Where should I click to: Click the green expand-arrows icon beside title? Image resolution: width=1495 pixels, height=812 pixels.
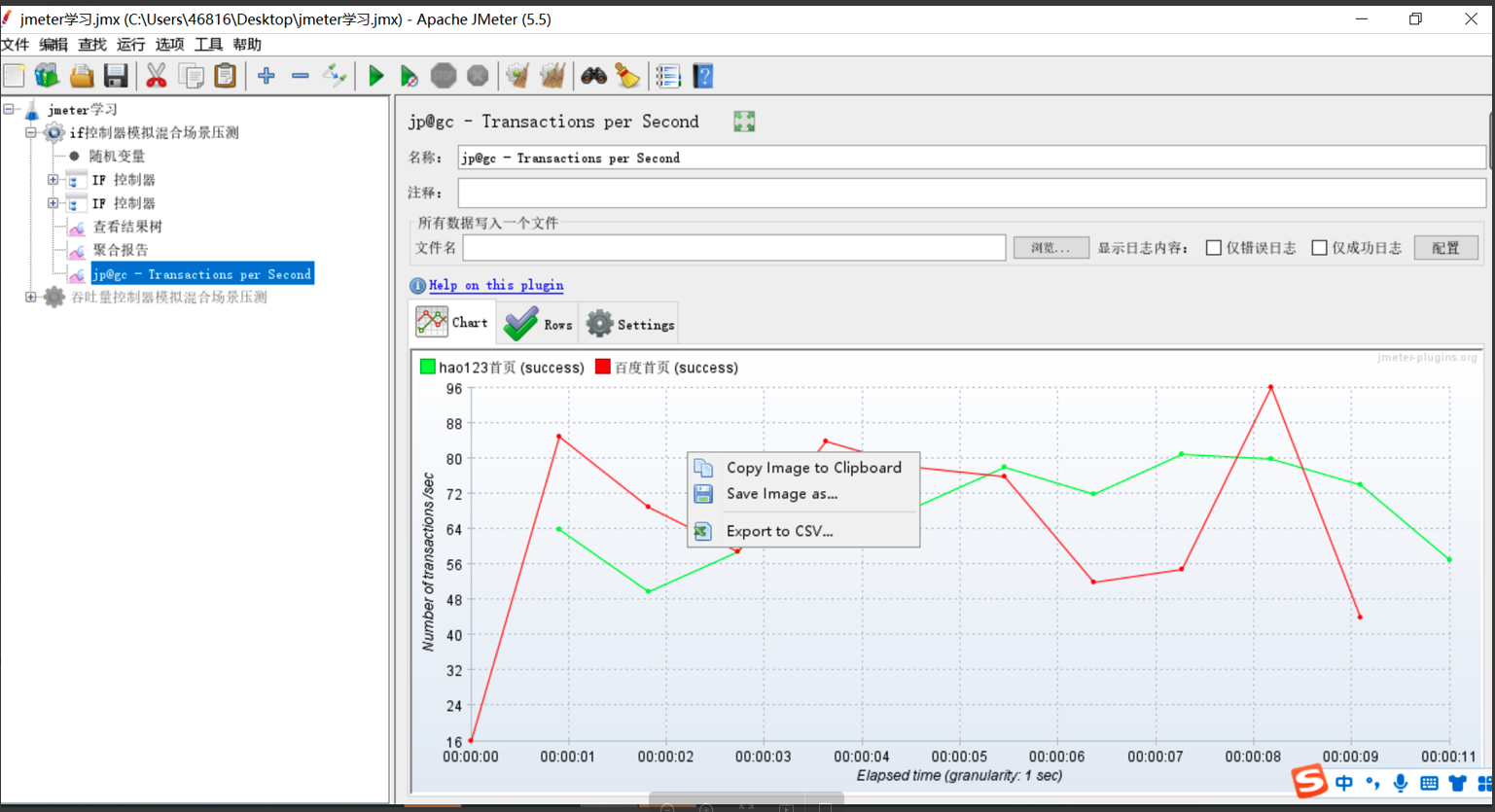744,122
